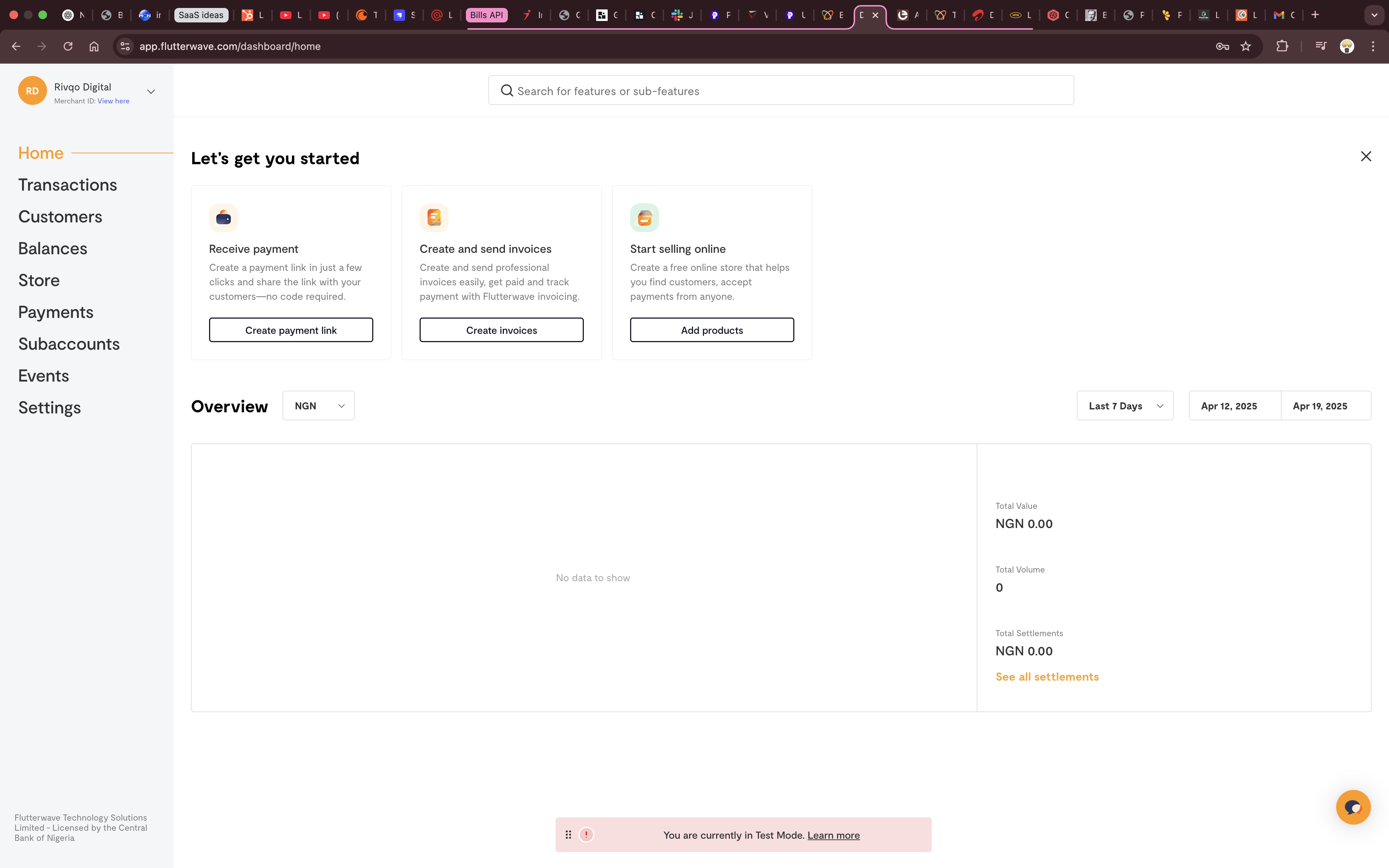This screenshot has height=868, width=1389.
Task: Switch to the Gmail browser tab
Action: click(1284, 16)
